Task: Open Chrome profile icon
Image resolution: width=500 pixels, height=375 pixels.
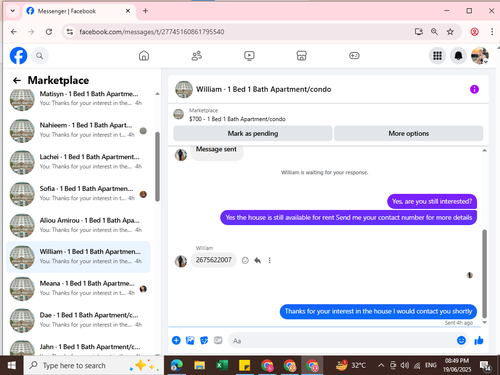Action: 474,32
